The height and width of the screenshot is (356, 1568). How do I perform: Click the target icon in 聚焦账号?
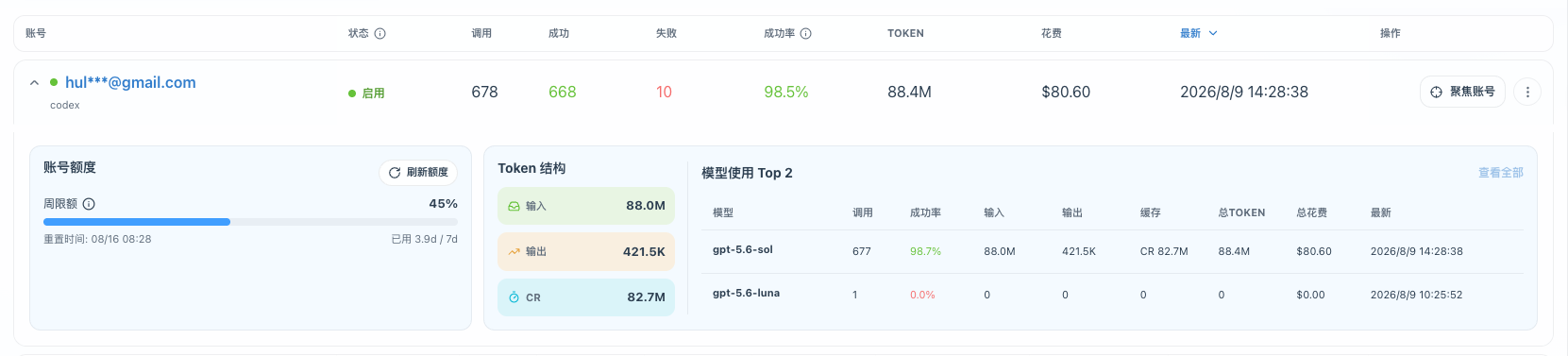1436,92
